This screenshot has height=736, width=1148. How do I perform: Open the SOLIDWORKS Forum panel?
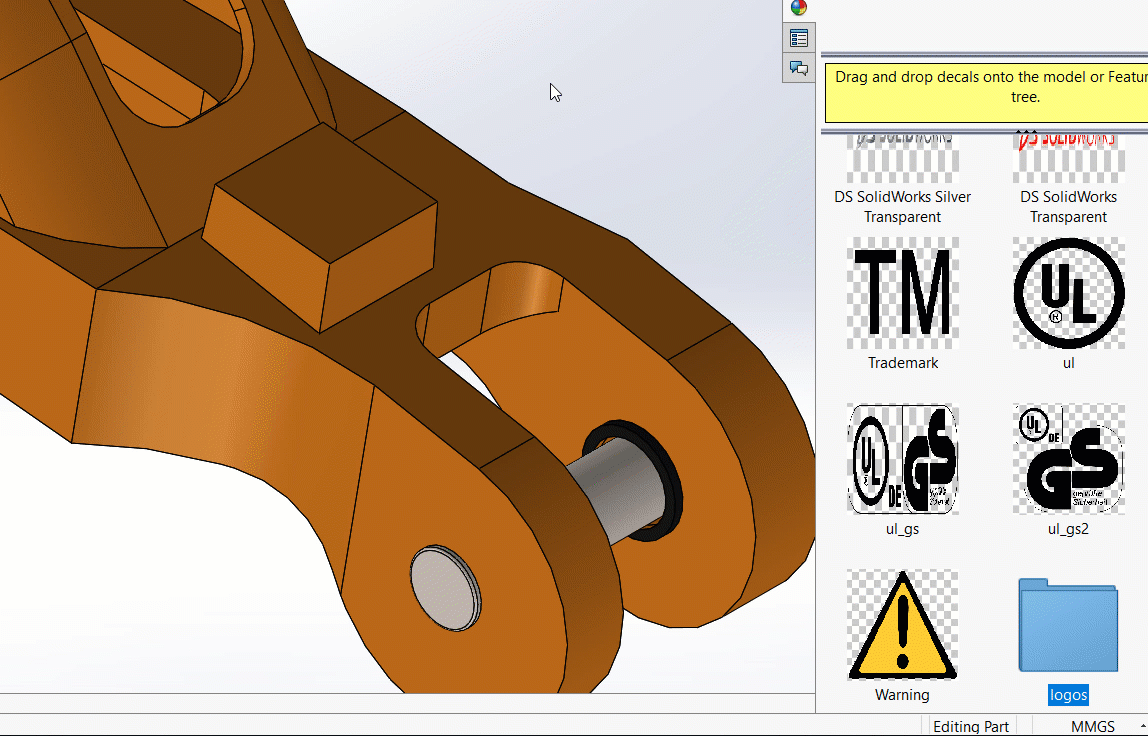coord(798,68)
